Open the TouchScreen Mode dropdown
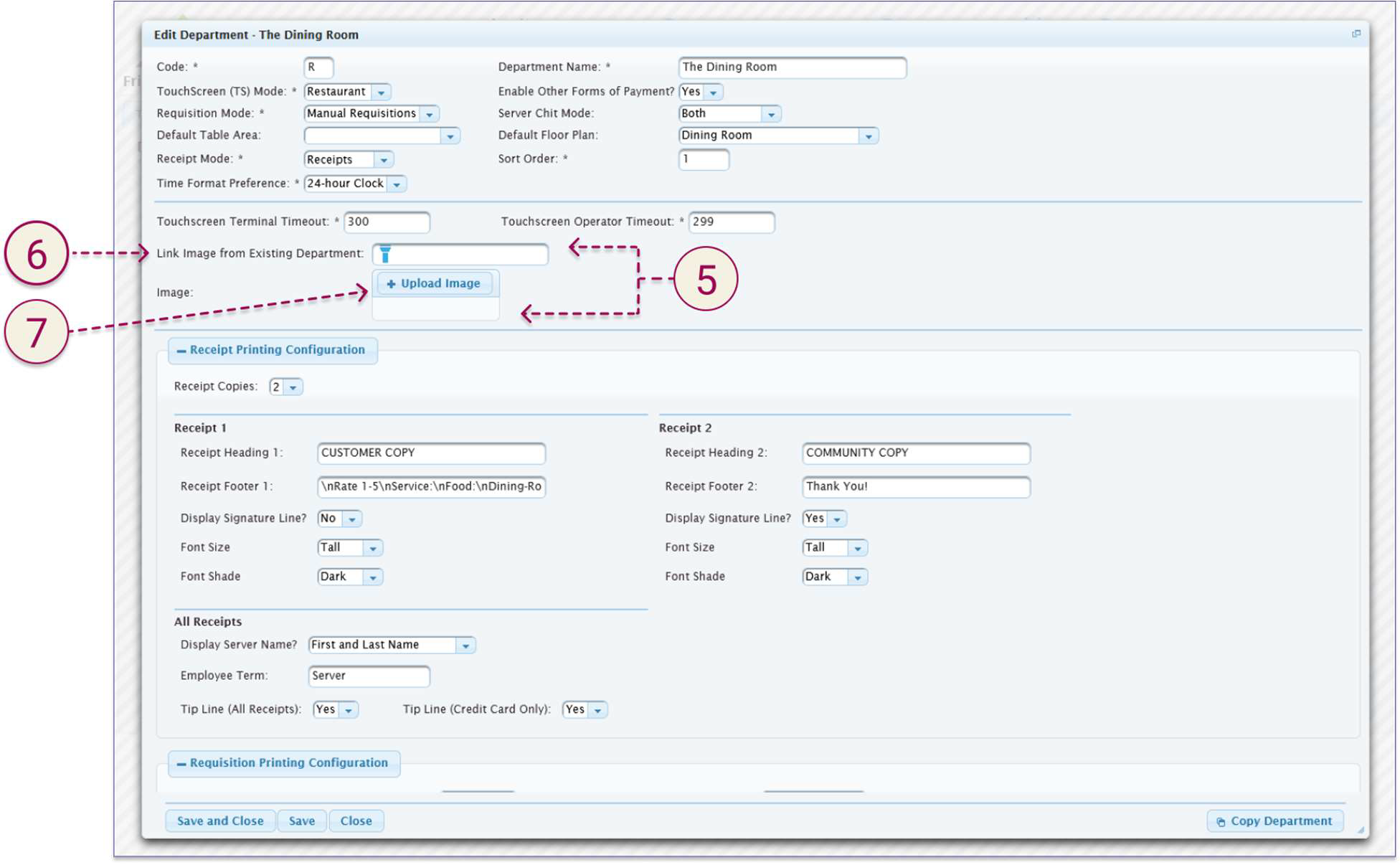This screenshot has height=865, width=1400. [x=382, y=93]
